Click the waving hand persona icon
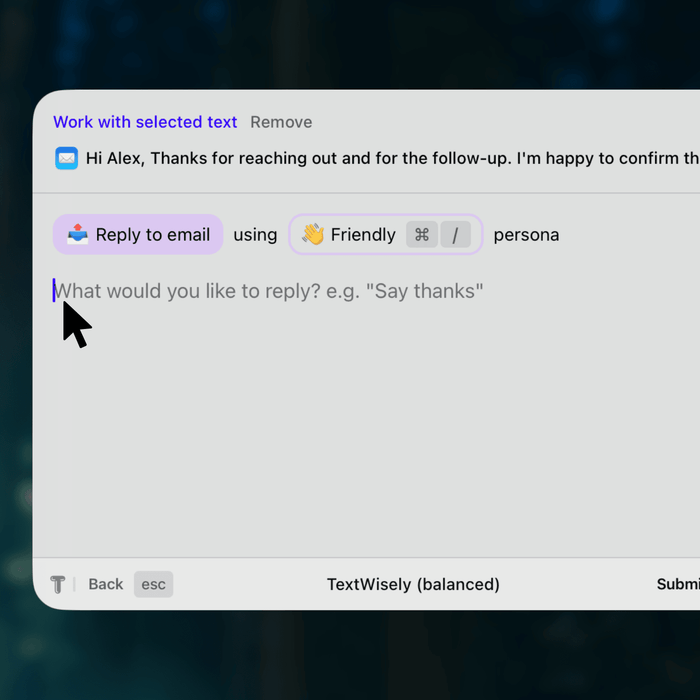700x700 pixels. coord(313,234)
